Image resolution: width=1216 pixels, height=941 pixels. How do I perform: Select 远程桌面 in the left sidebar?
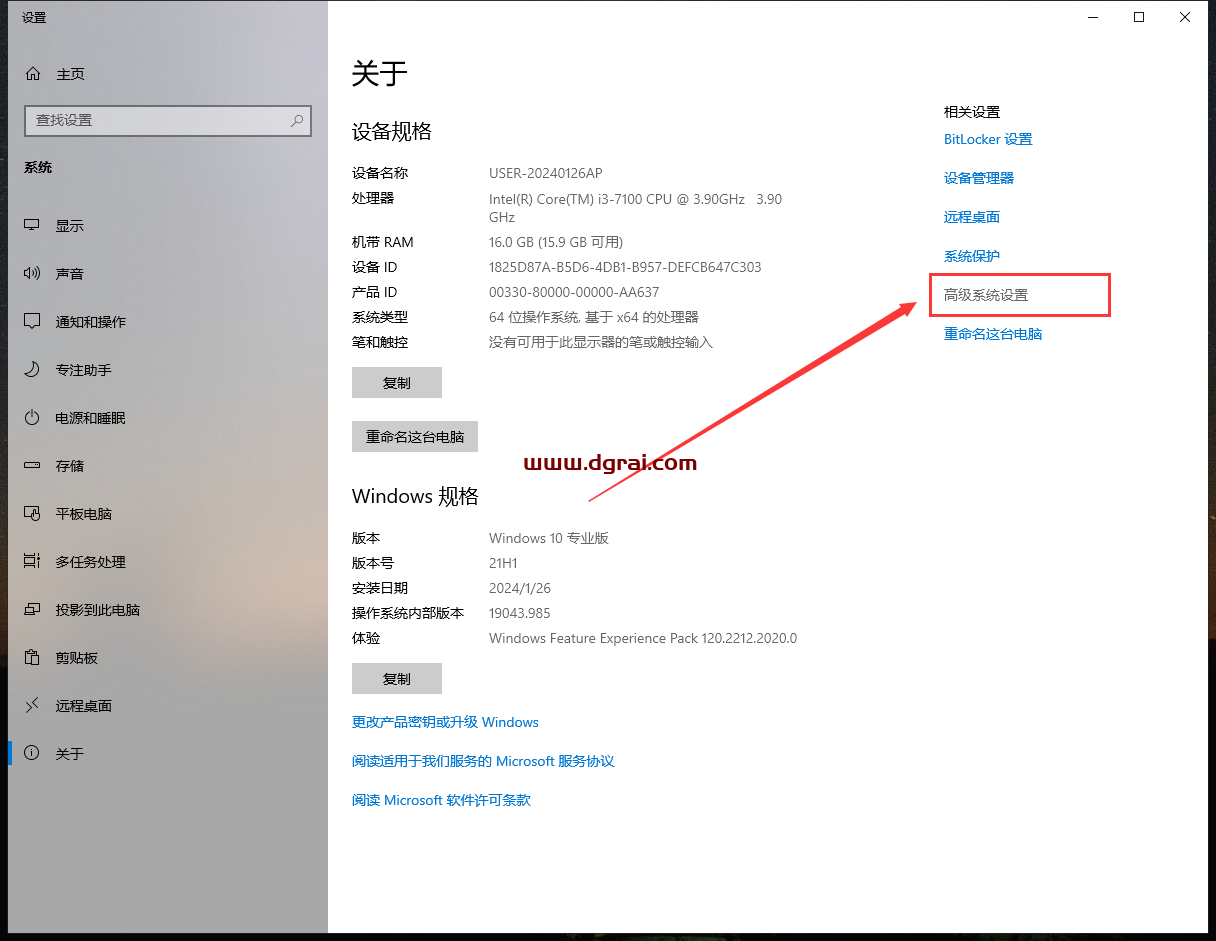tap(168, 706)
